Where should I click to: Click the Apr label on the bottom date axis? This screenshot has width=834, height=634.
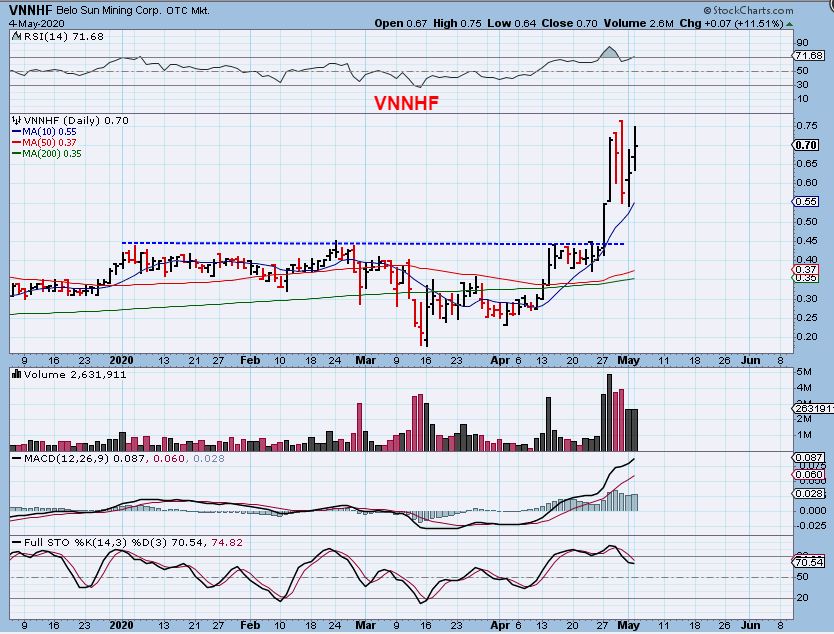(500, 625)
